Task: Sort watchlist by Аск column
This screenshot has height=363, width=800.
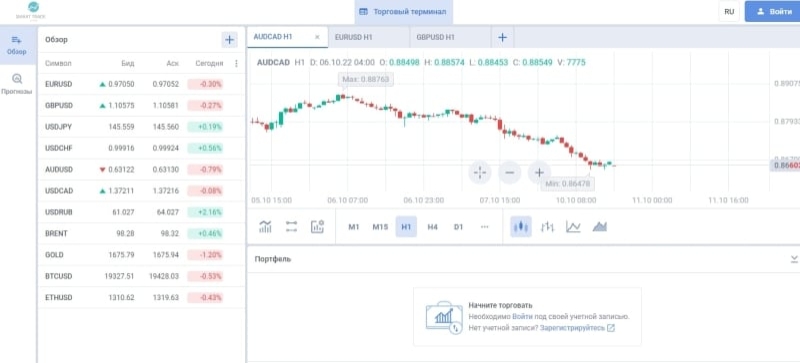Action: coord(172,64)
